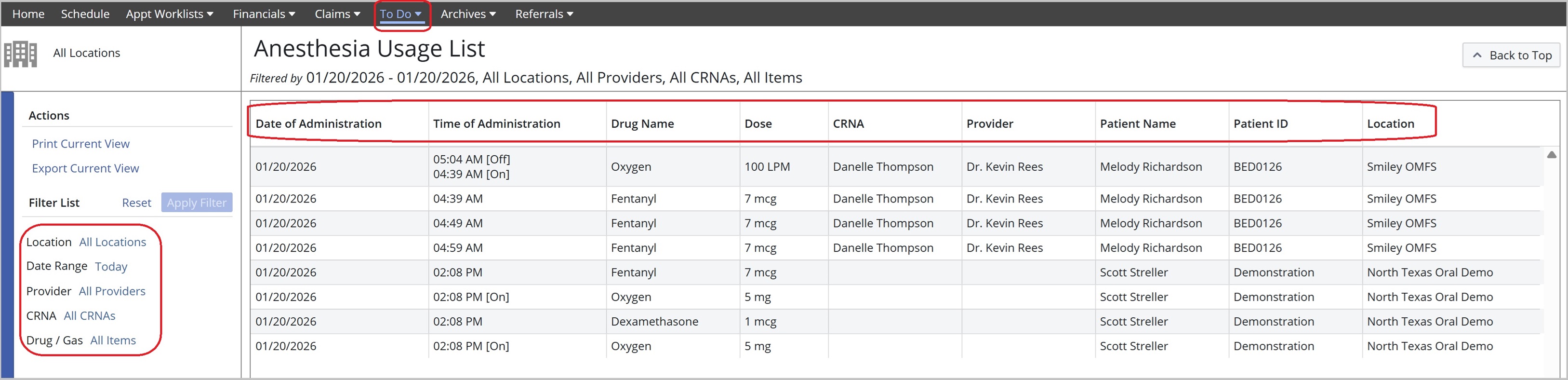Click Export Current View link
Screen dimensions: 1568x380
85,169
